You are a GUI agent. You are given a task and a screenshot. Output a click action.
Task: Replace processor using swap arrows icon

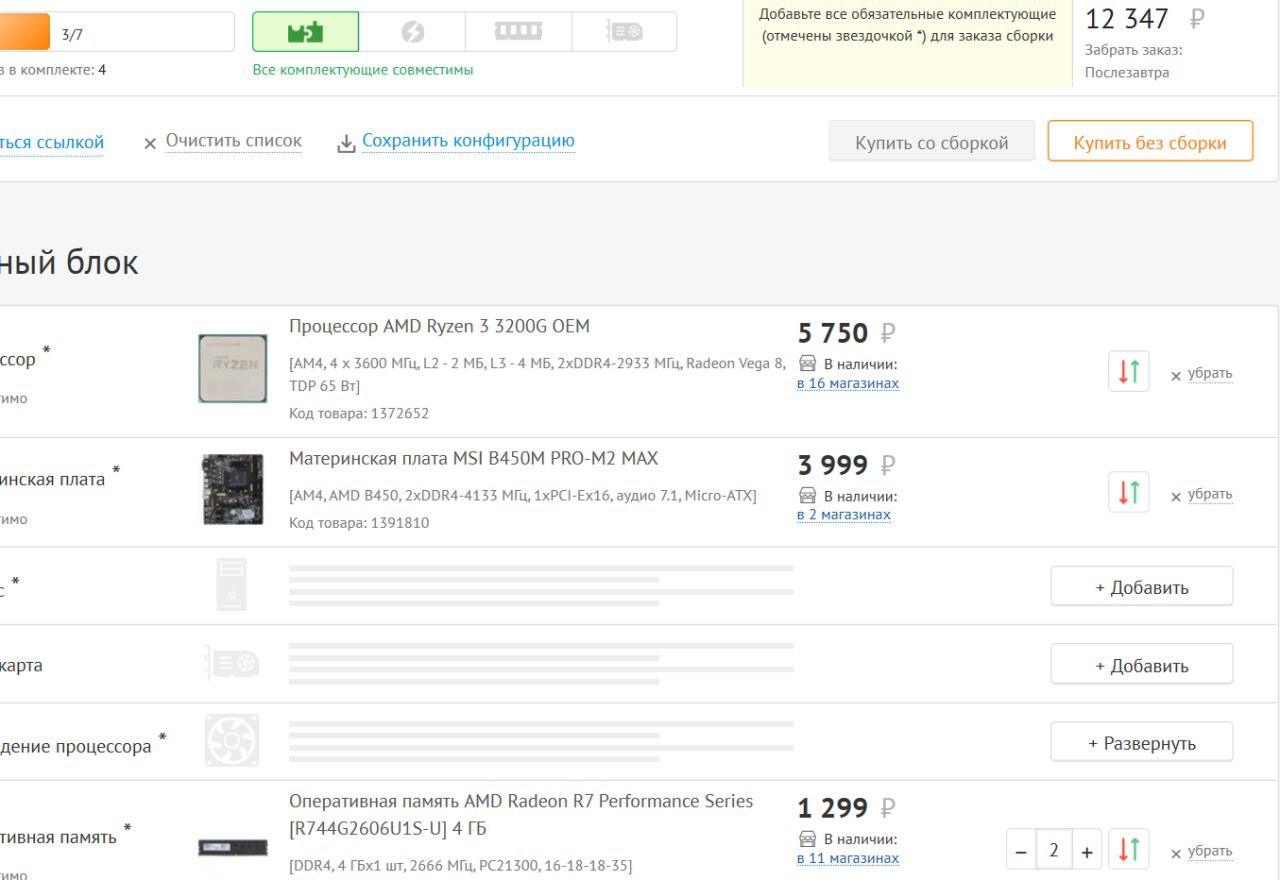[x=1129, y=371]
